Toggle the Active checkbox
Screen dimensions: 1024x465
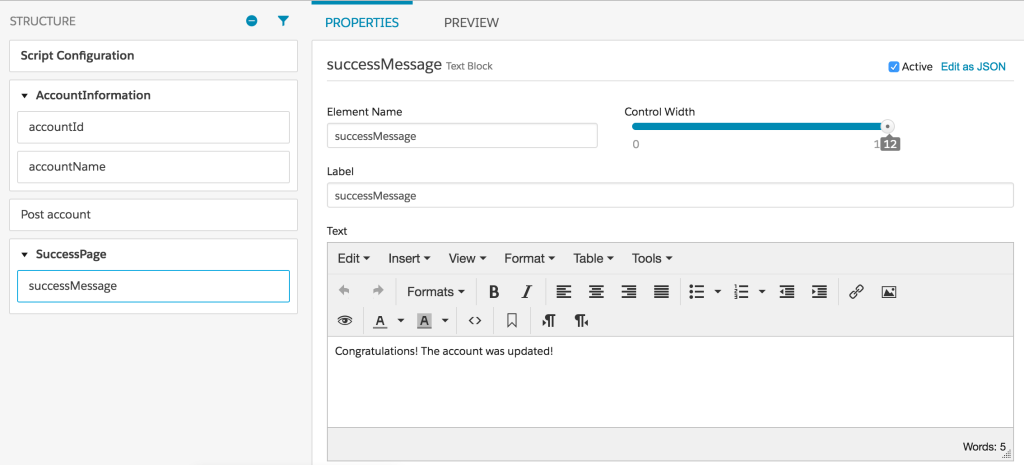coord(894,67)
